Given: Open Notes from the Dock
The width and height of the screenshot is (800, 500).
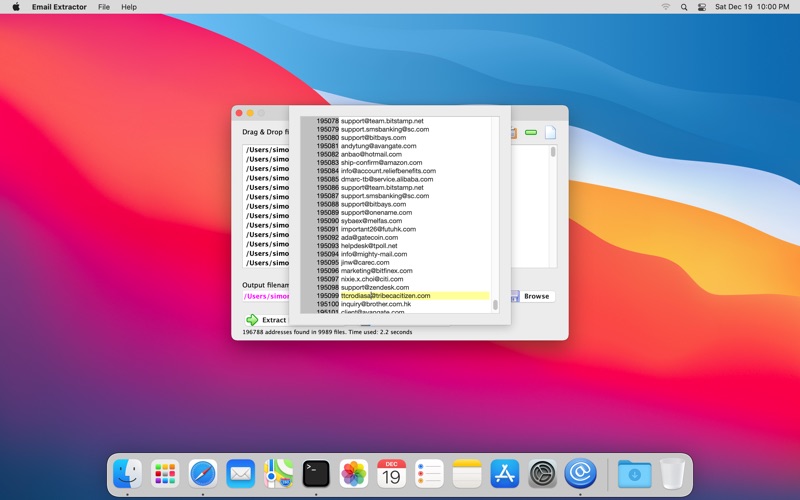Looking at the screenshot, I should pyautogui.click(x=467, y=473).
